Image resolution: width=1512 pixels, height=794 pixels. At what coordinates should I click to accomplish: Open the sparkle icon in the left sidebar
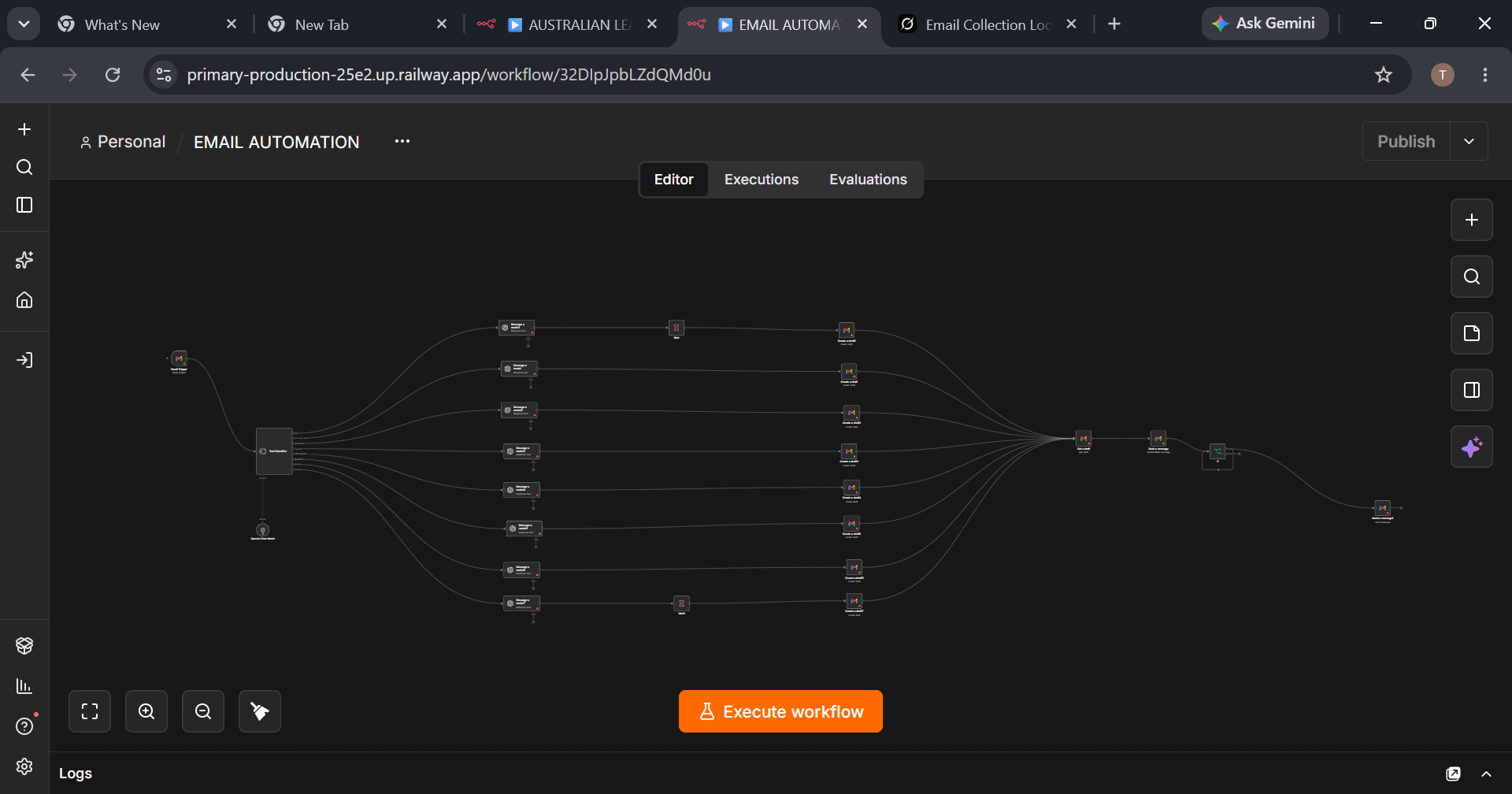coord(24,260)
